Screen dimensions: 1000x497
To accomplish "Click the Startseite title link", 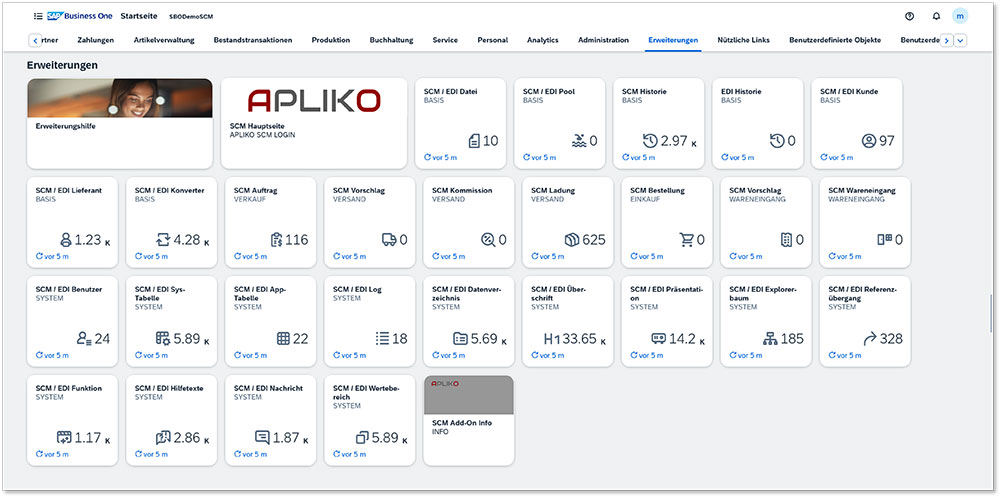I will [x=138, y=16].
